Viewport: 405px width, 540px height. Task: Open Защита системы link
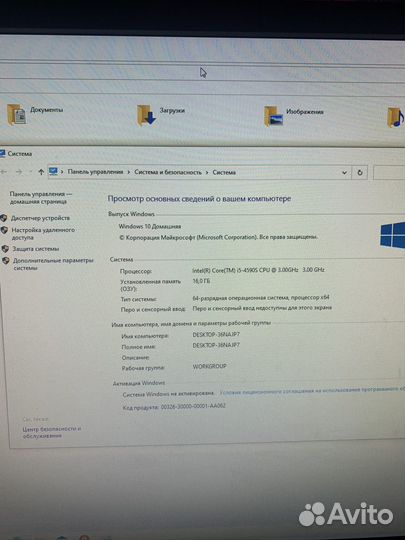(36, 249)
